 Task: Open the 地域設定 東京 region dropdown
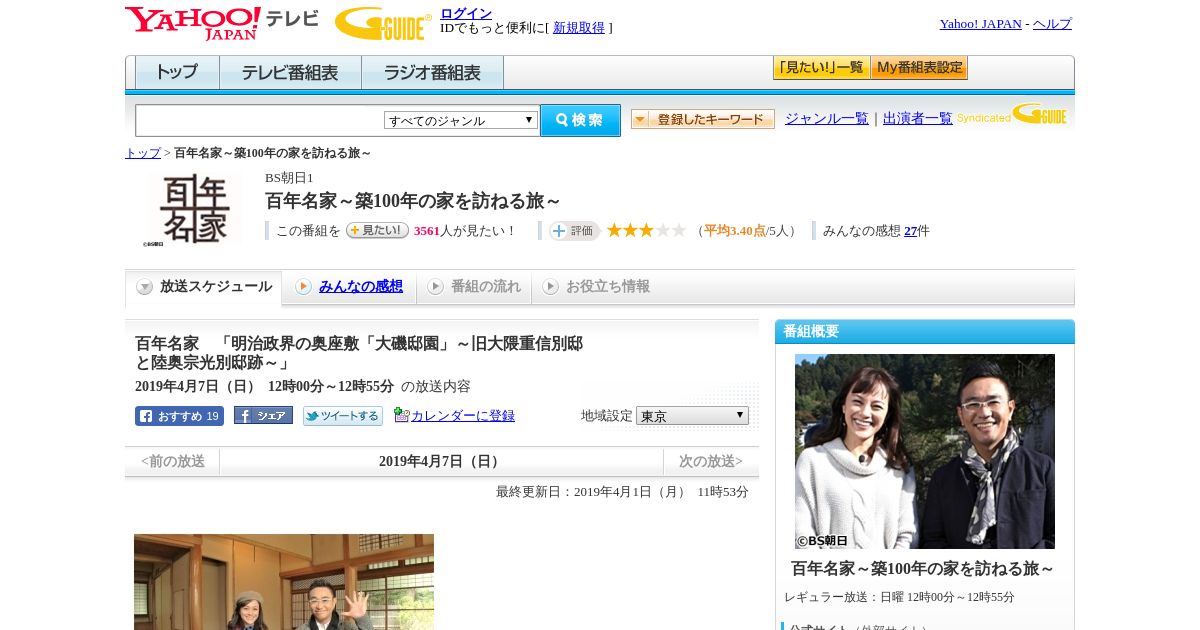(692, 415)
